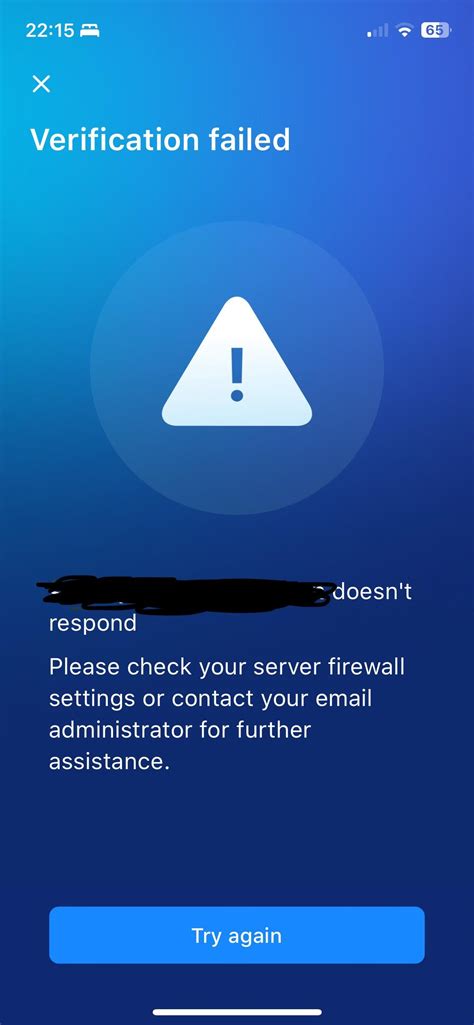Tap the blacked-out server name
The height and width of the screenshot is (1025, 474).
click(184, 594)
